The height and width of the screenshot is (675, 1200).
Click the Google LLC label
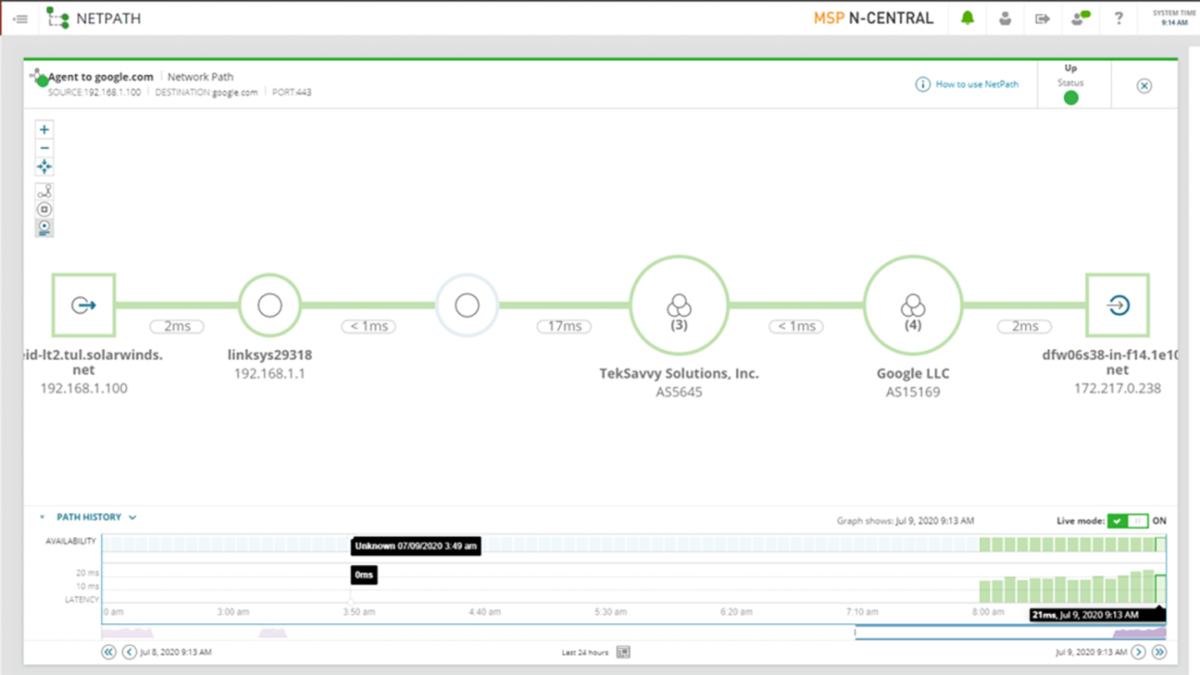pyautogui.click(x=913, y=373)
